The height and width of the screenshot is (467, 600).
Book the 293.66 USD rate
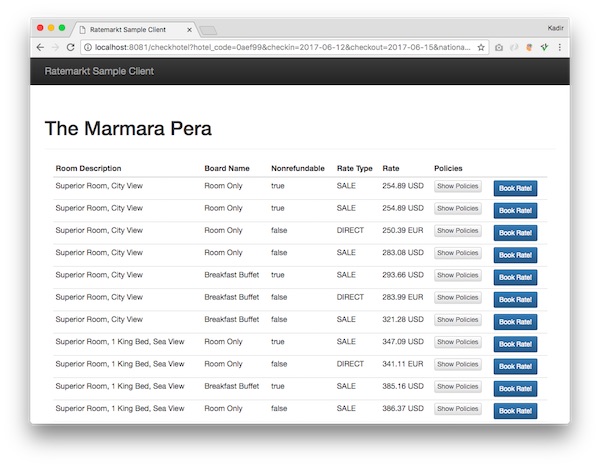(x=515, y=277)
